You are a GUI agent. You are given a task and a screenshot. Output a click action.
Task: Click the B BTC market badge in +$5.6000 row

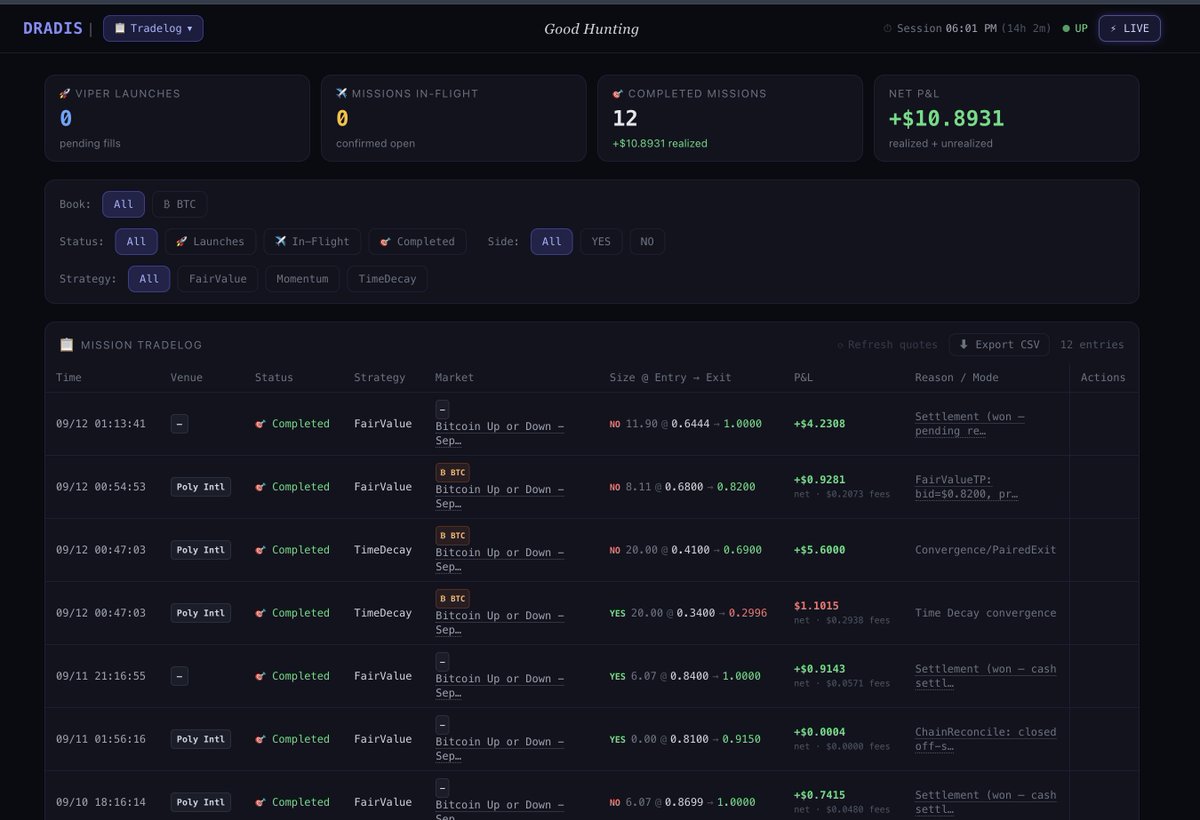tap(452, 535)
